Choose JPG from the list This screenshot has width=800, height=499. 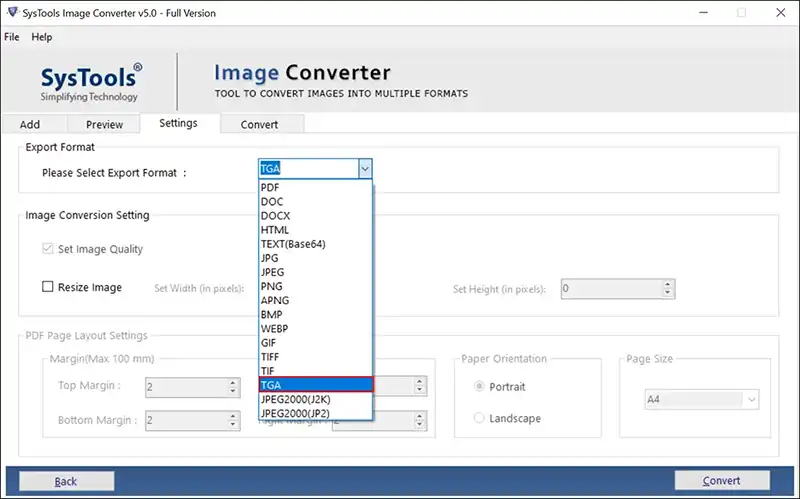click(315, 258)
